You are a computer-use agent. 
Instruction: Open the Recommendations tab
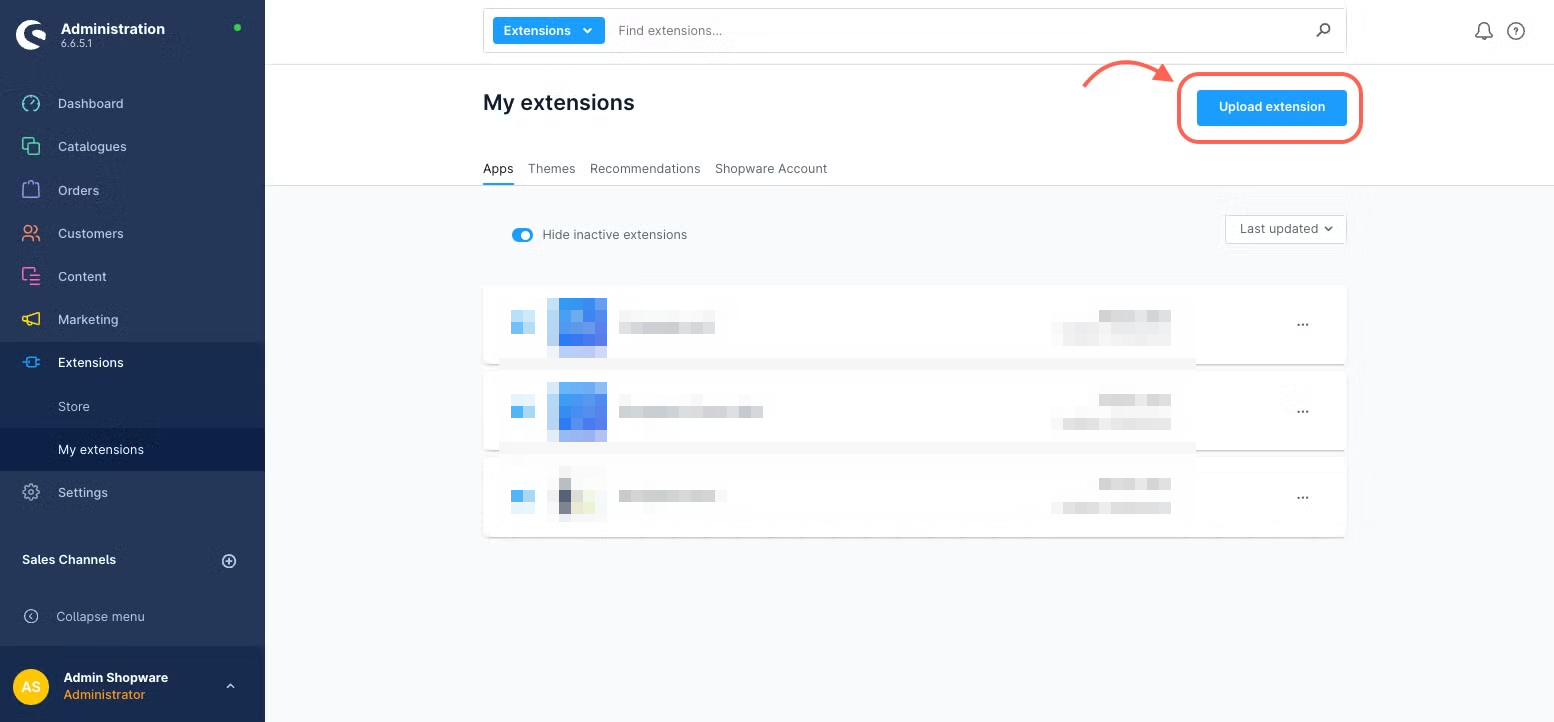[x=645, y=169]
